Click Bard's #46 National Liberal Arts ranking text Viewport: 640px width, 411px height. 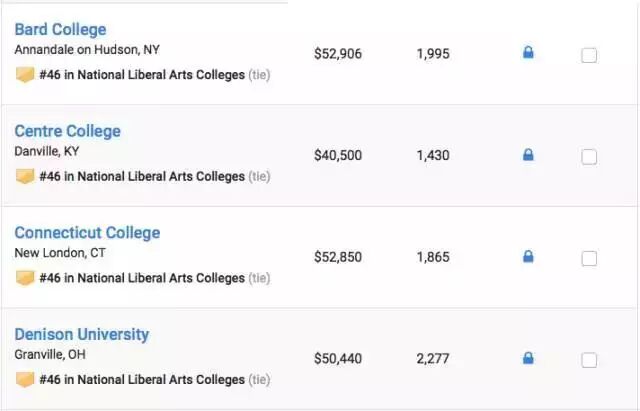pyautogui.click(x=142, y=75)
